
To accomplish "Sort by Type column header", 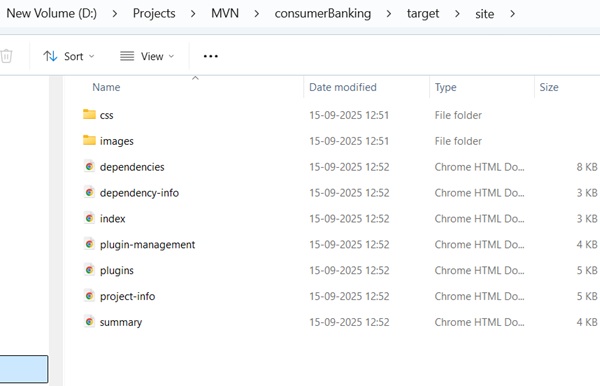I will pos(445,87).
